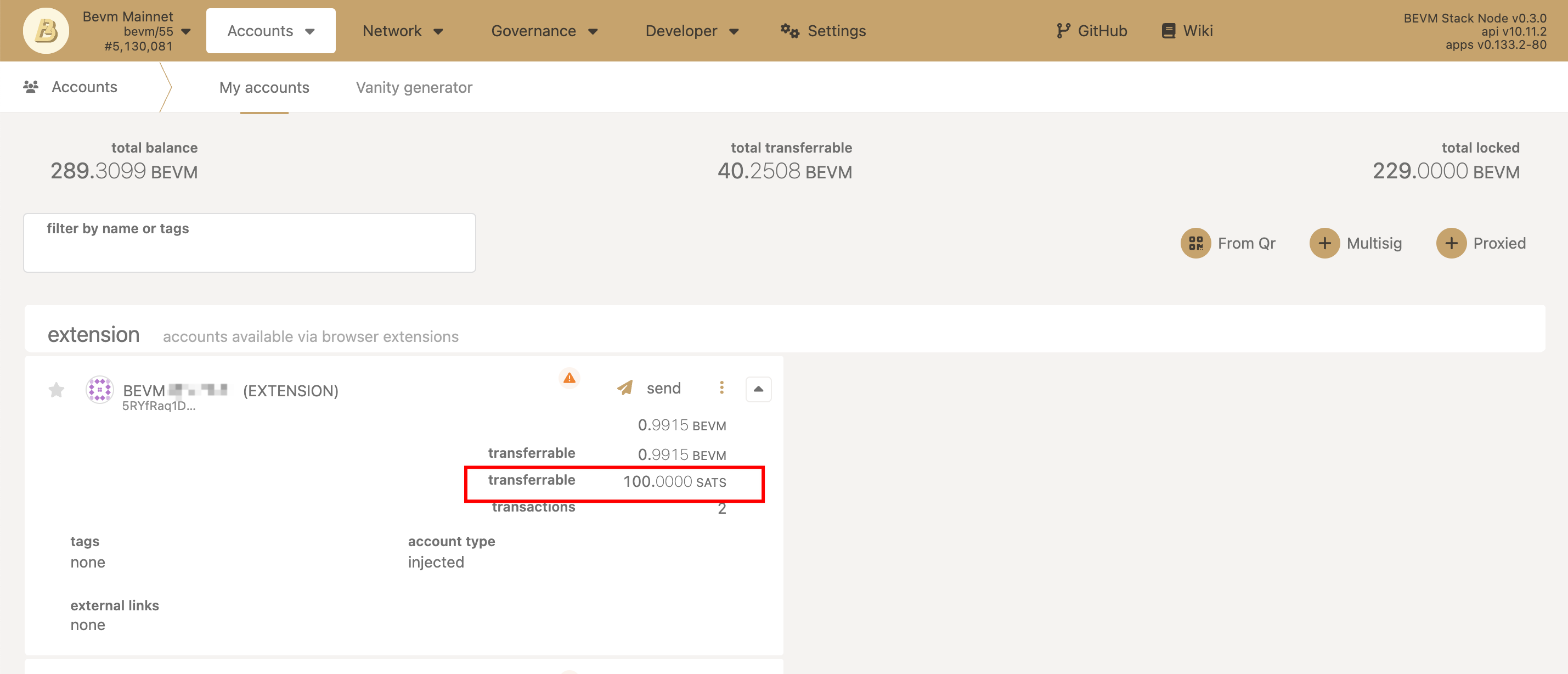Open the Wiki link
1568x674 pixels.
pyautogui.click(x=1187, y=31)
